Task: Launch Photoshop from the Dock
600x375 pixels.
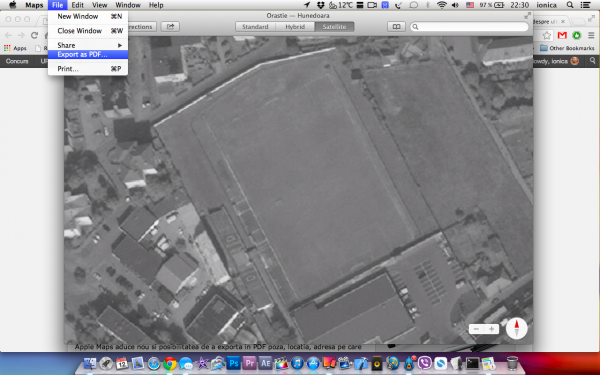Action: (x=233, y=363)
